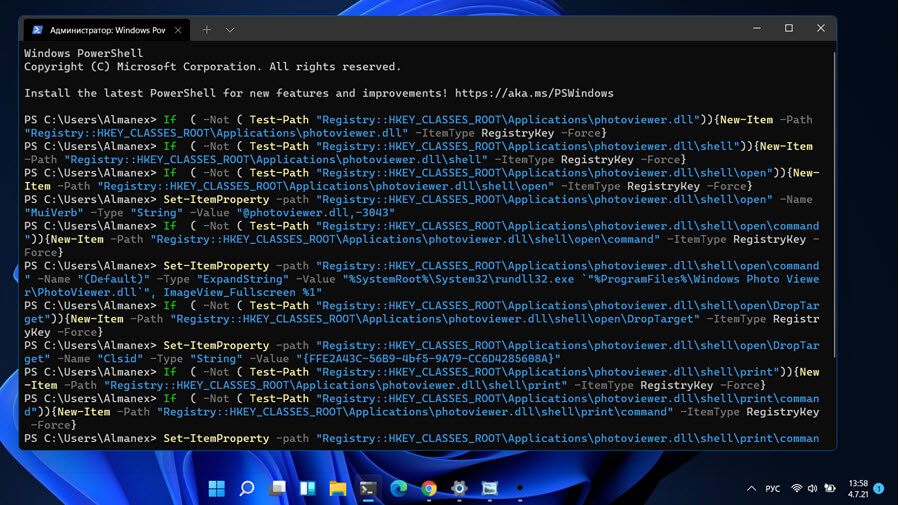Switch the РУС input language indicator
899x505 pixels.
point(773,489)
